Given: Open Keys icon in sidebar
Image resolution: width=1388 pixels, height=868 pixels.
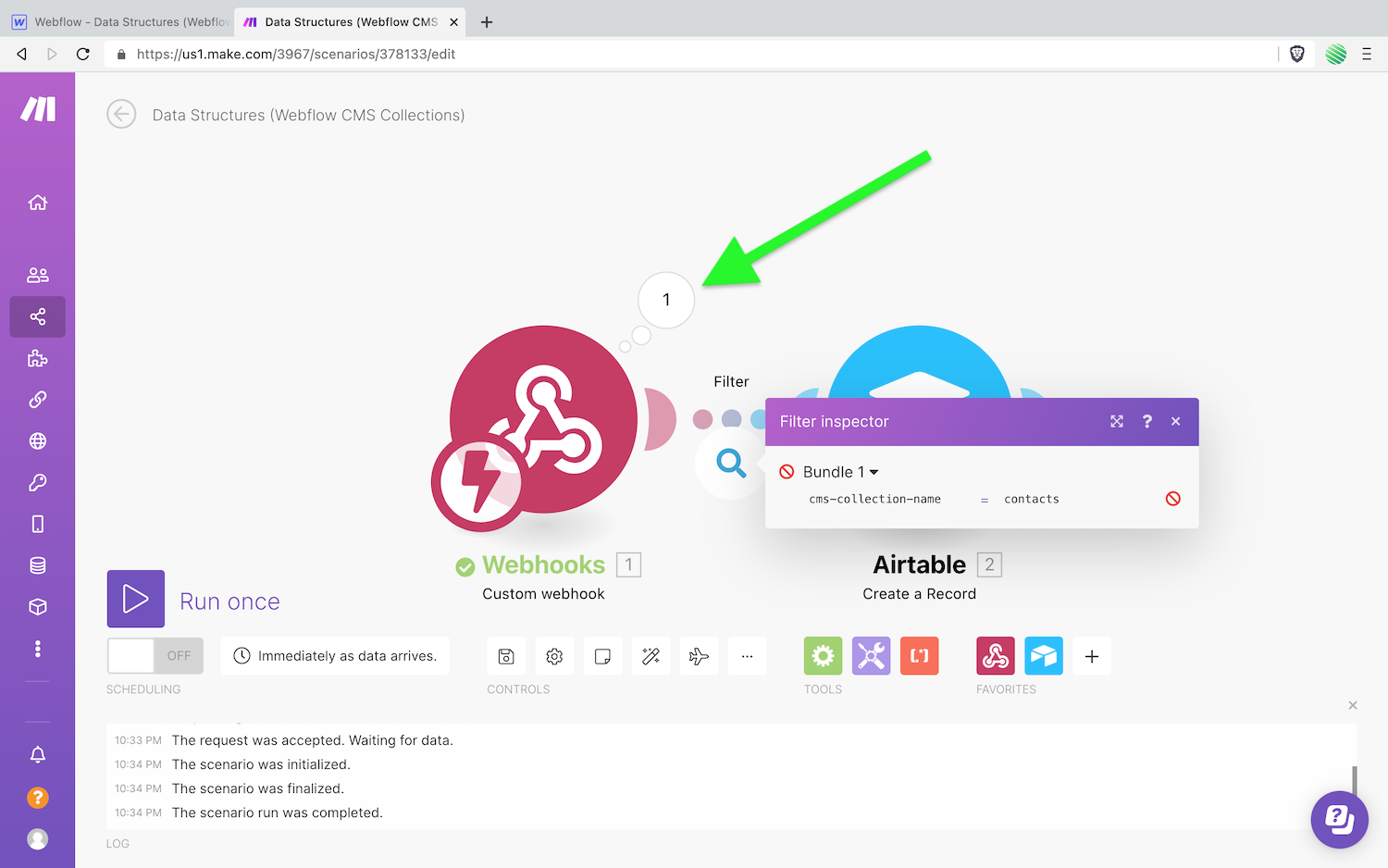Looking at the screenshot, I should (x=38, y=482).
